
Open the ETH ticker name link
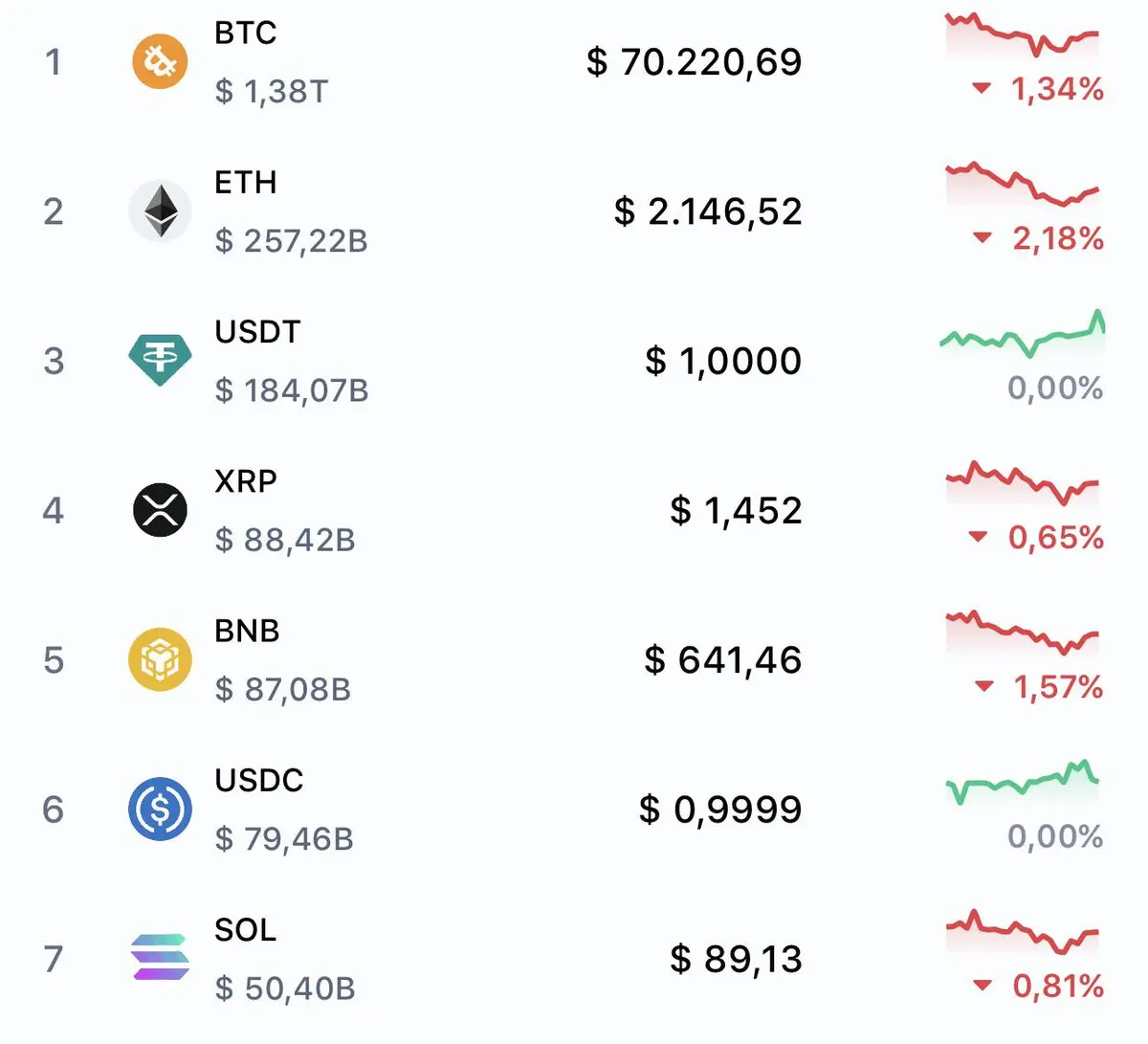(246, 182)
